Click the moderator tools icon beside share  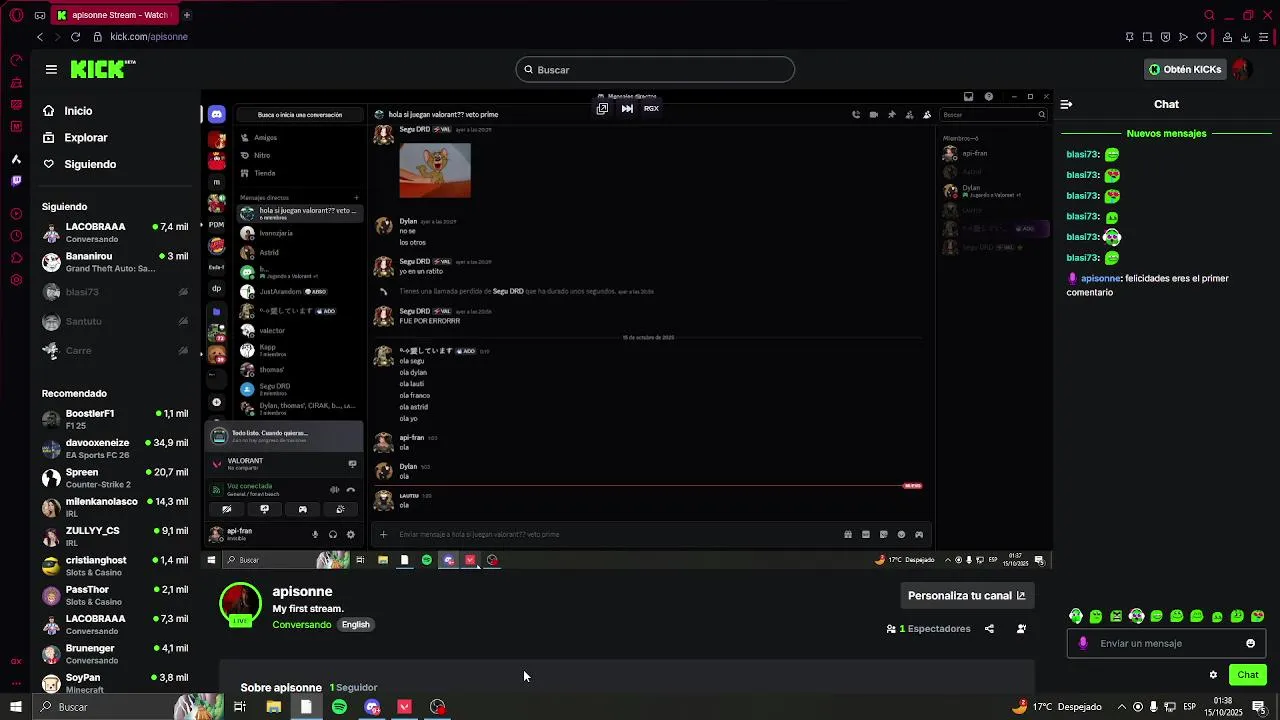[1021, 629]
